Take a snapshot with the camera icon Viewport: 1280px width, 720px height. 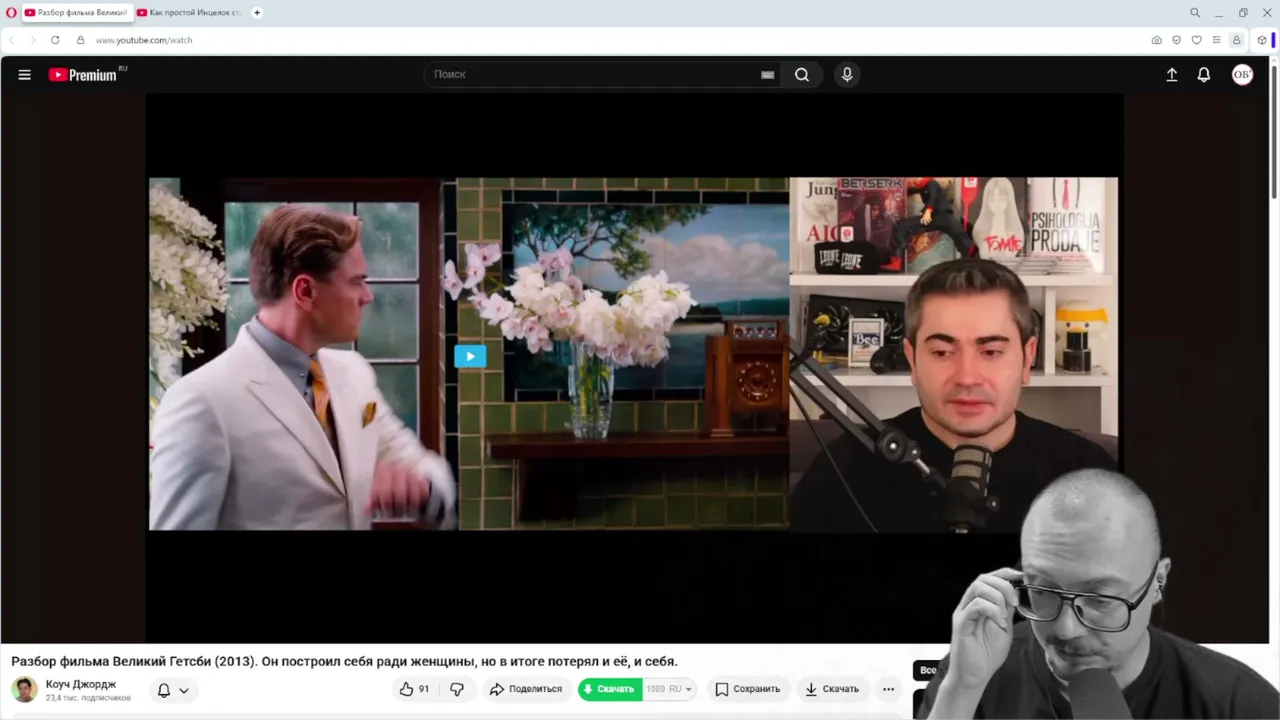click(1157, 40)
